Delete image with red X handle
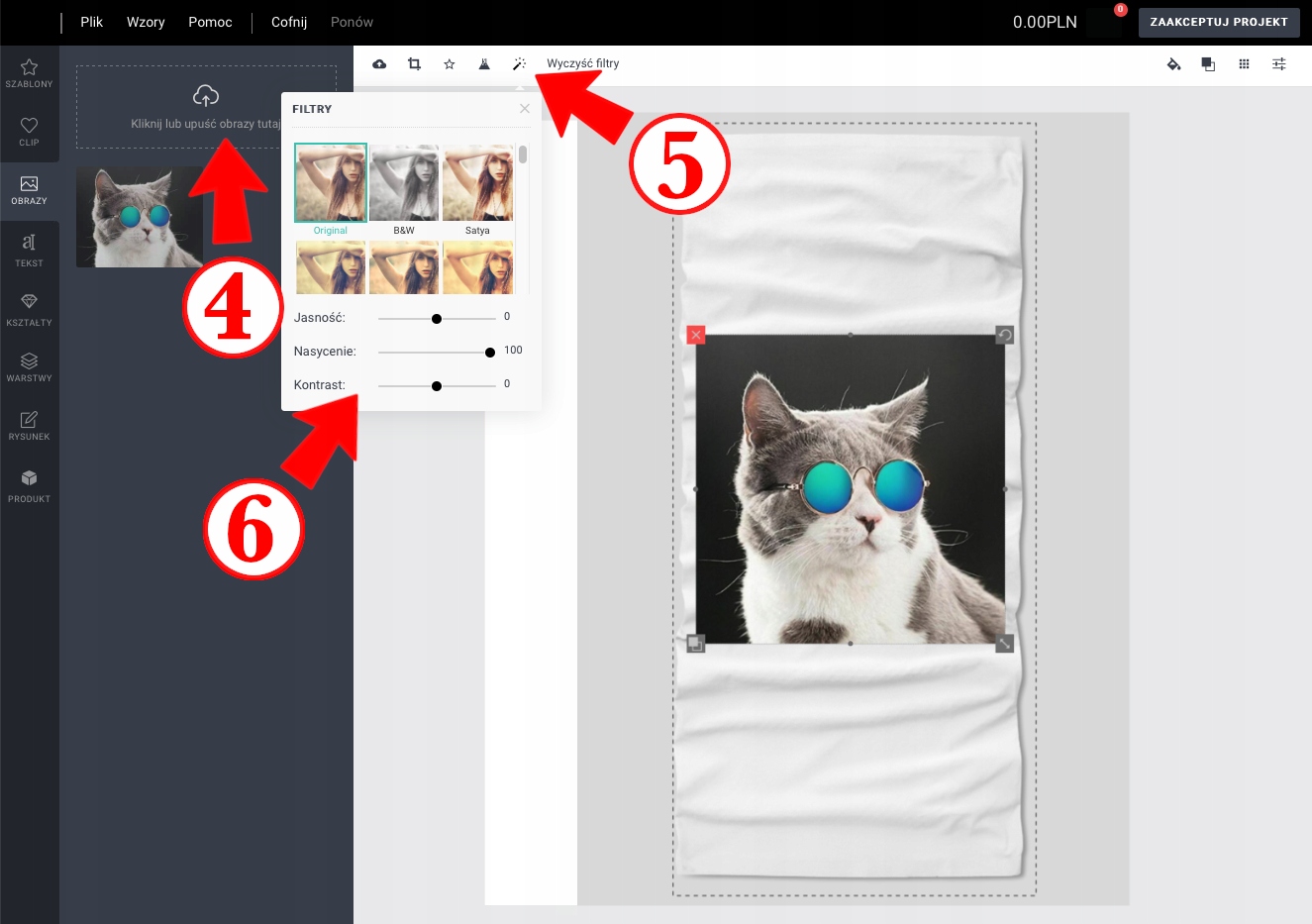This screenshot has width=1312, height=924. (x=696, y=335)
